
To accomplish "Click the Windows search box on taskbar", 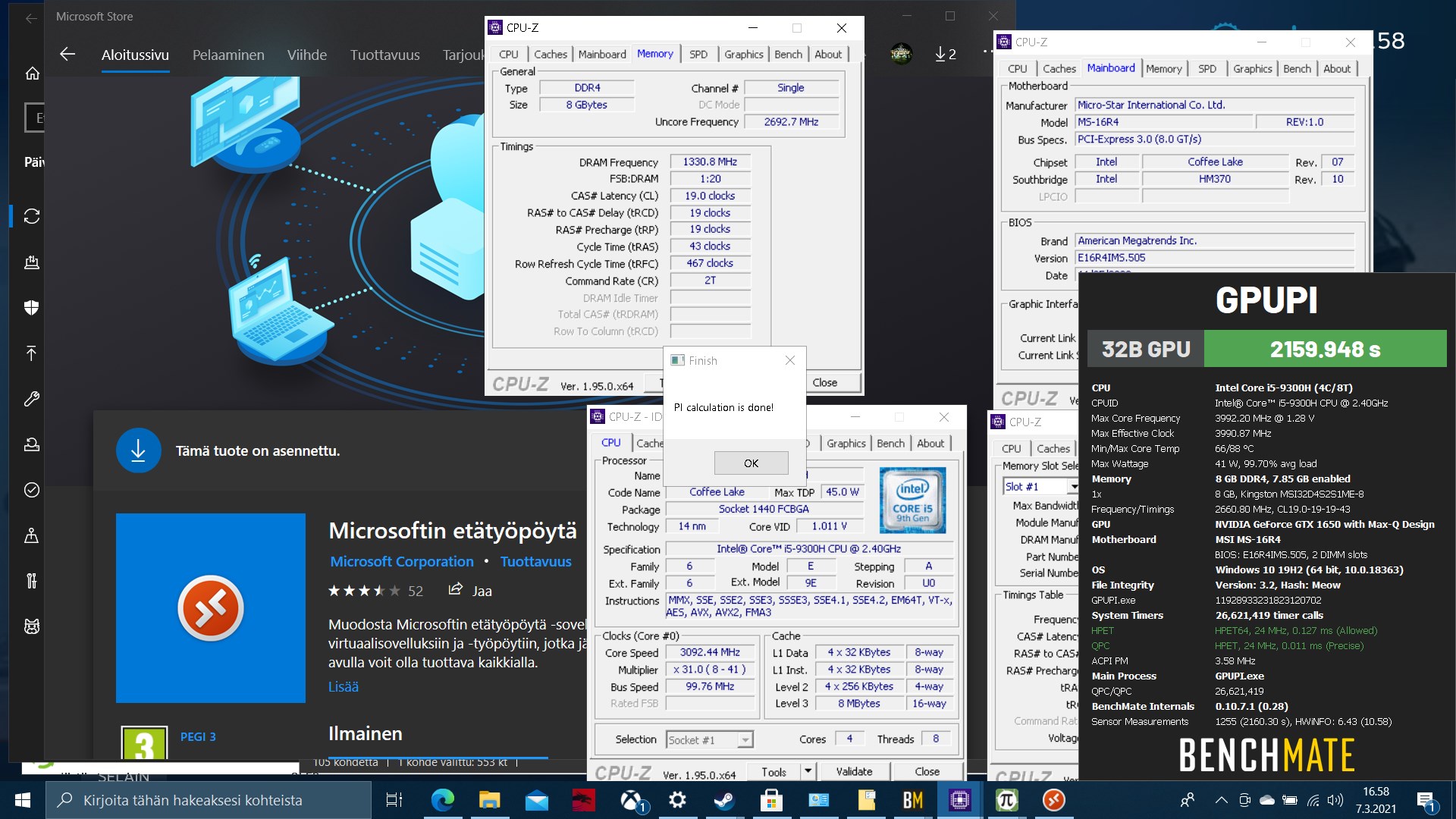I will (209, 800).
